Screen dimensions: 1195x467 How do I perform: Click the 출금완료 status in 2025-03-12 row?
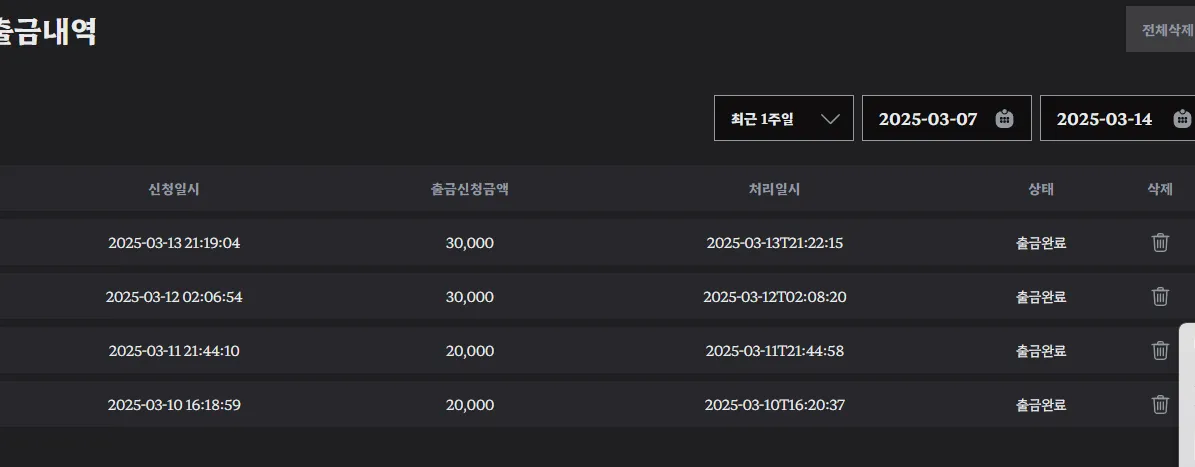[x=1040, y=297]
